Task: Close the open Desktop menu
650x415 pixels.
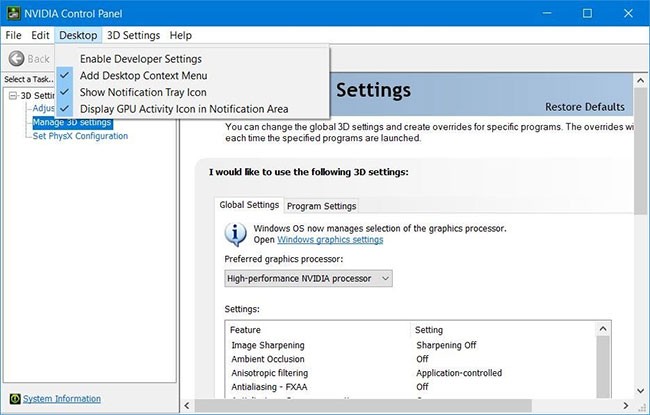Action: (78, 35)
